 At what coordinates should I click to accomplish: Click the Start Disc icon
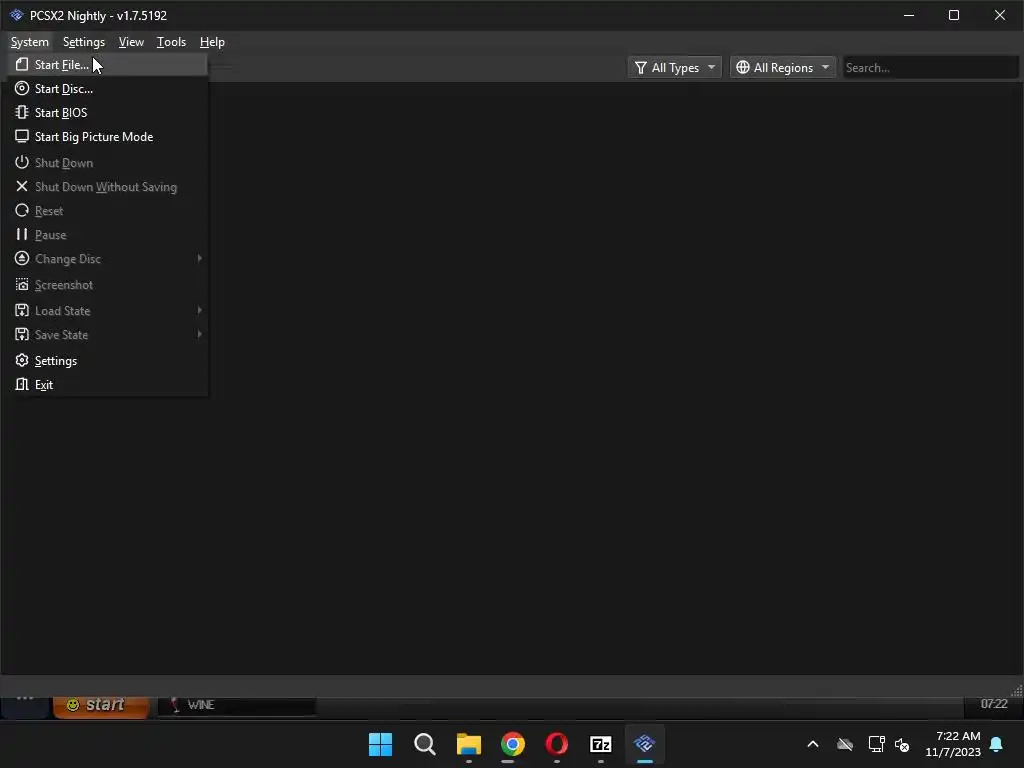(22, 88)
